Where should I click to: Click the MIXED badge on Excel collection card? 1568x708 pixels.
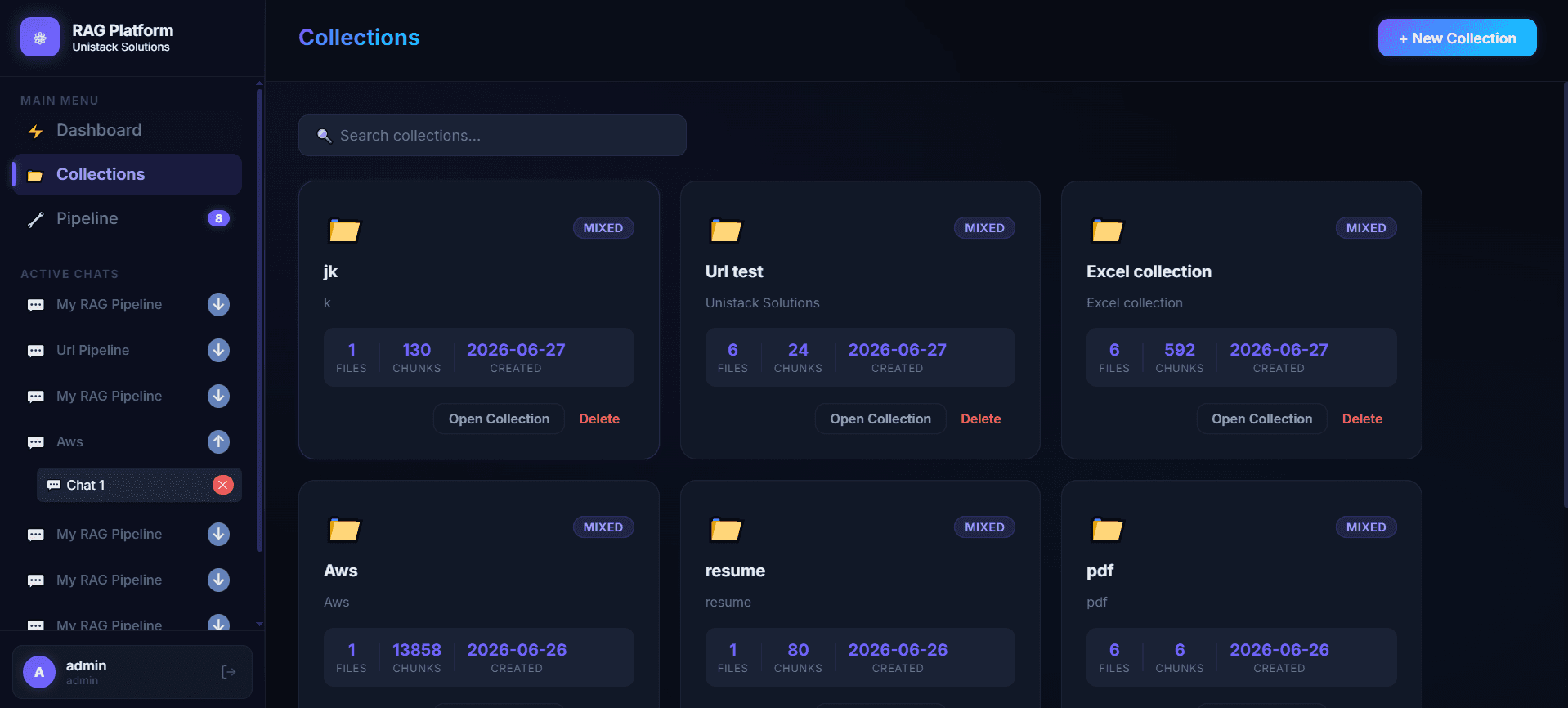coord(1366,228)
